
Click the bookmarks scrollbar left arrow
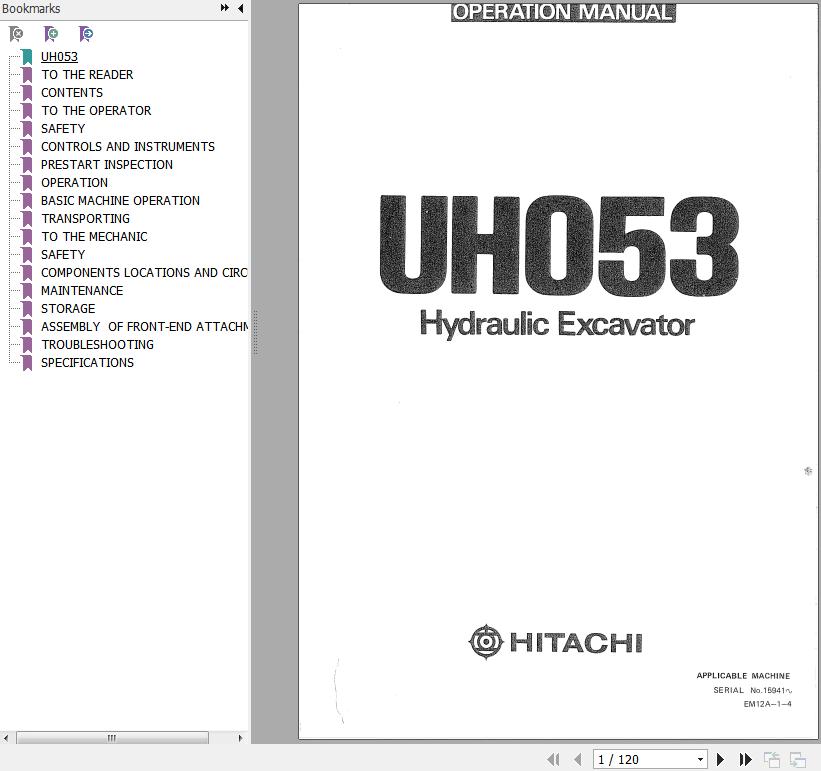(6, 738)
